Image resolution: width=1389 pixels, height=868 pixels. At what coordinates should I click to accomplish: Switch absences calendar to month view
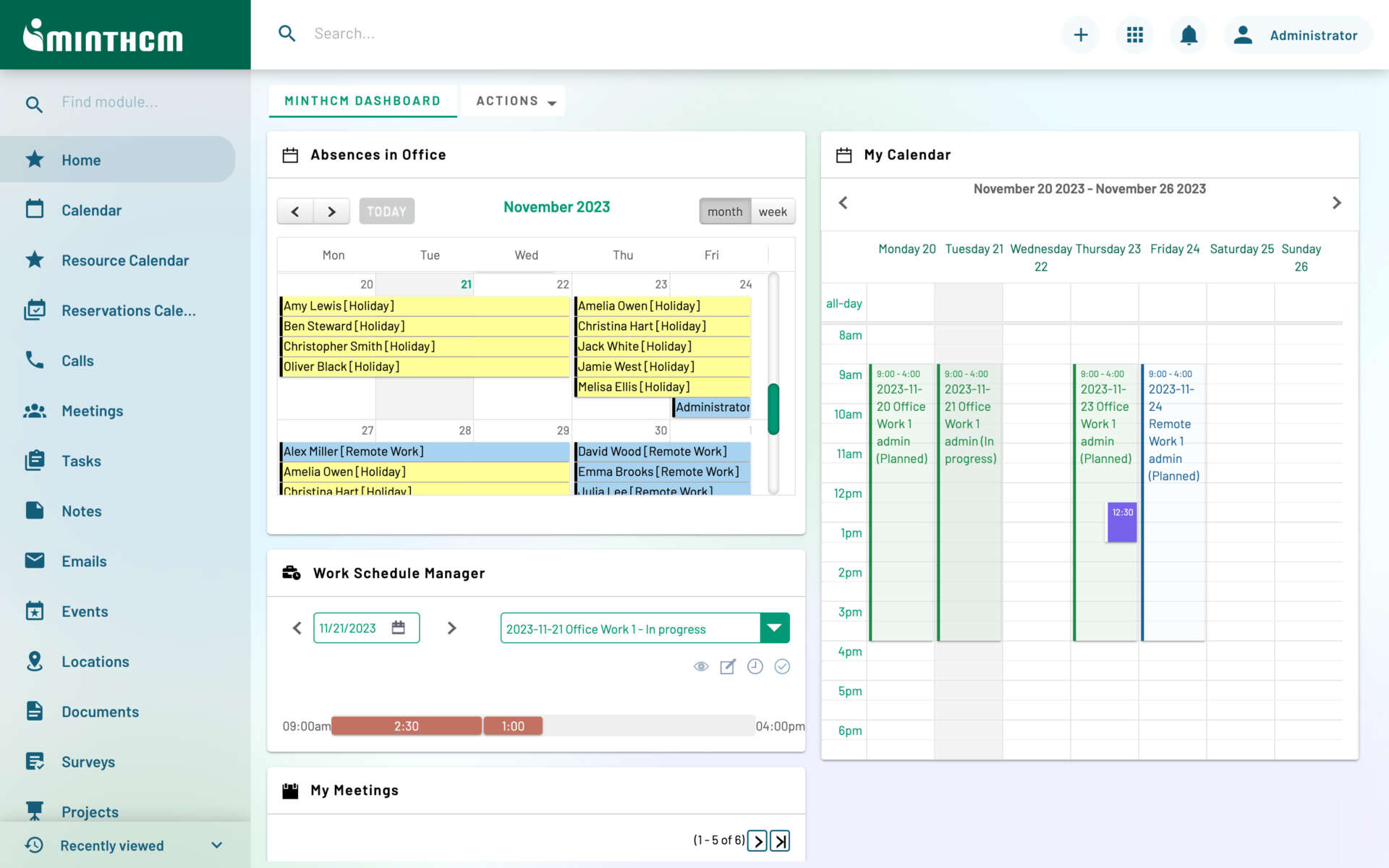pyautogui.click(x=725, y=211)
